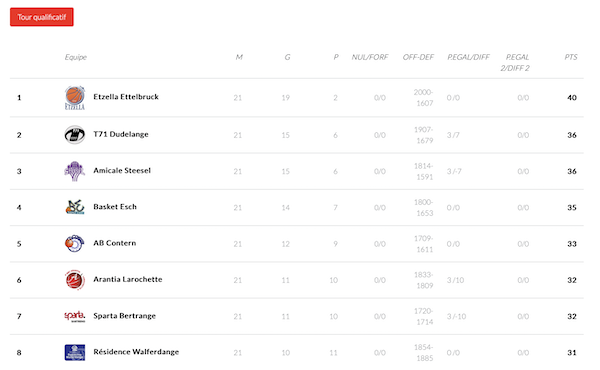Open the Etzella Ettelbruck team name link
Screen dimensions: 600x370
click(126, 97)
